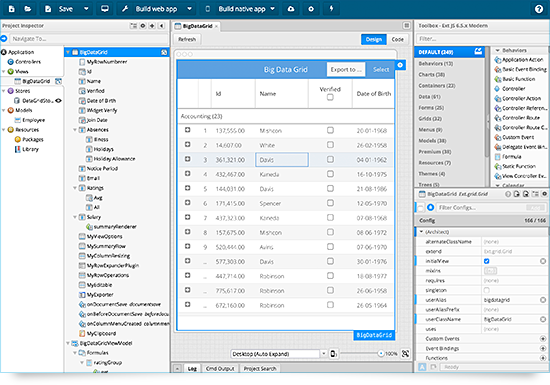Collapse the Absences column group

tap(75, 130)
